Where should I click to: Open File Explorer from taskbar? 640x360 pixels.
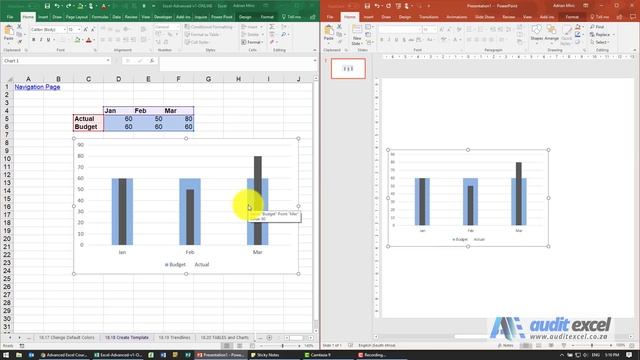(x=19, y=355)
